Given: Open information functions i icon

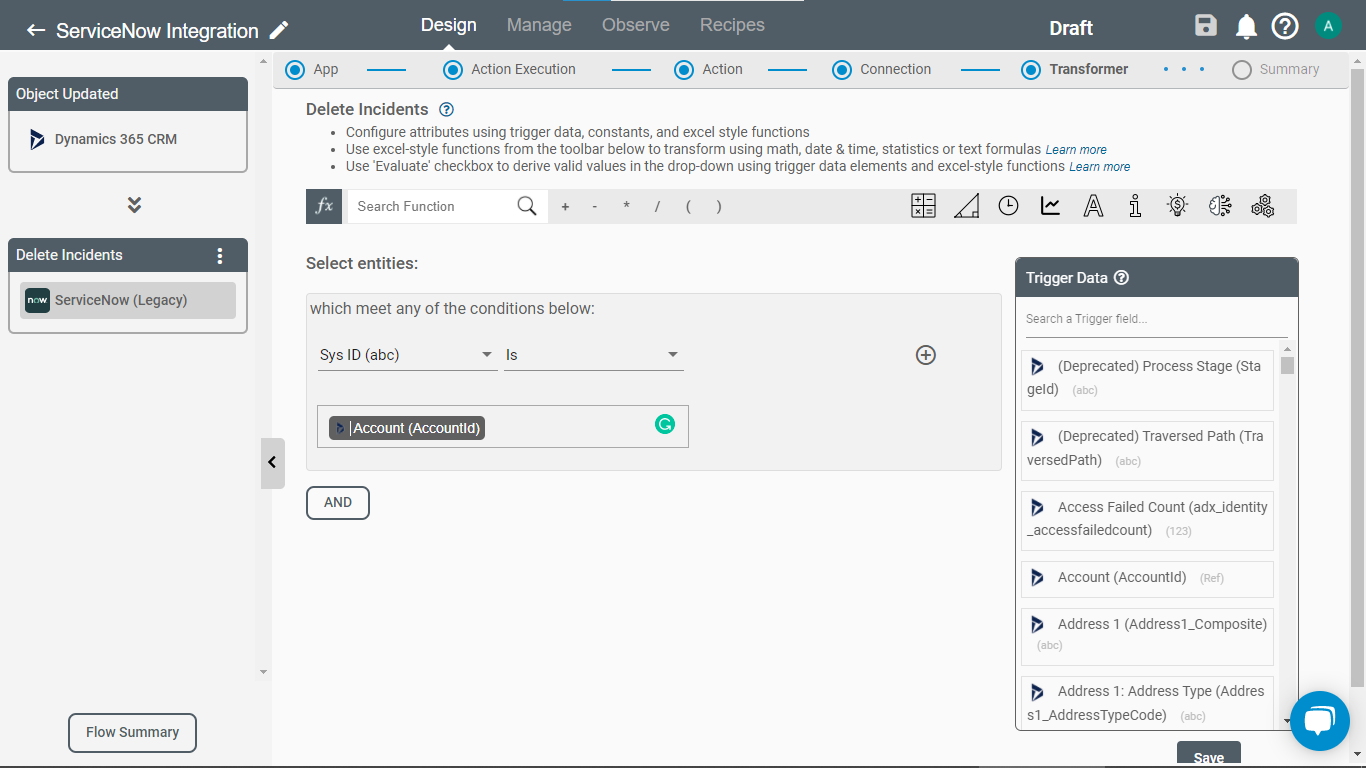Looking at the screenshot, I should tap(1135, 206).
